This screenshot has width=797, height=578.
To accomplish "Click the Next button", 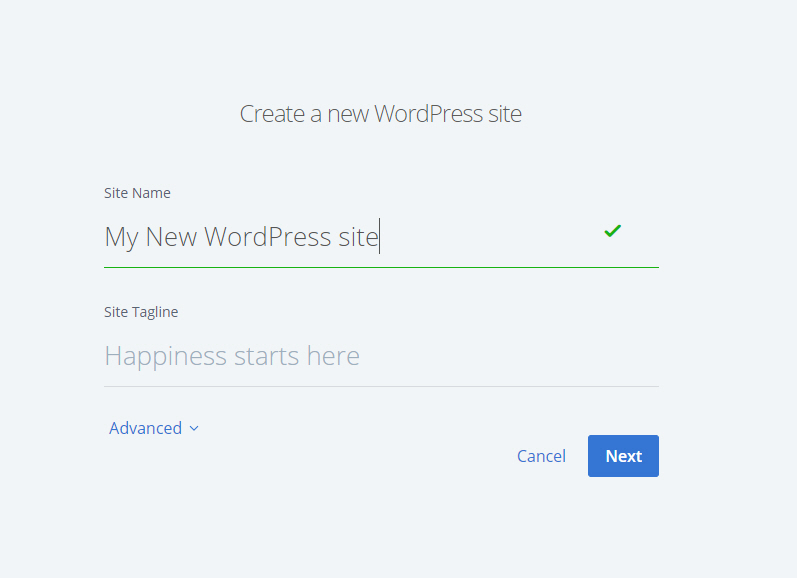I will [623, 456].
